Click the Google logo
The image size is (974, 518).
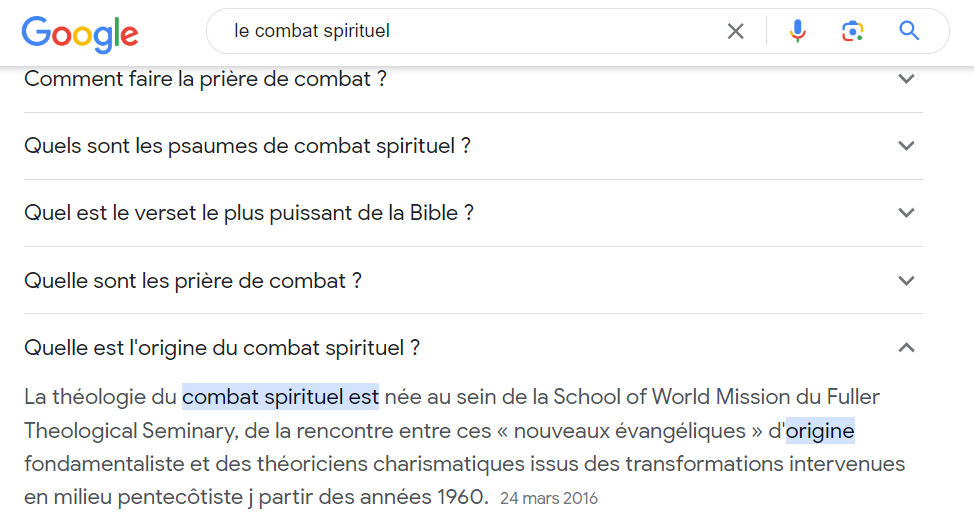[x=80, y=33]
